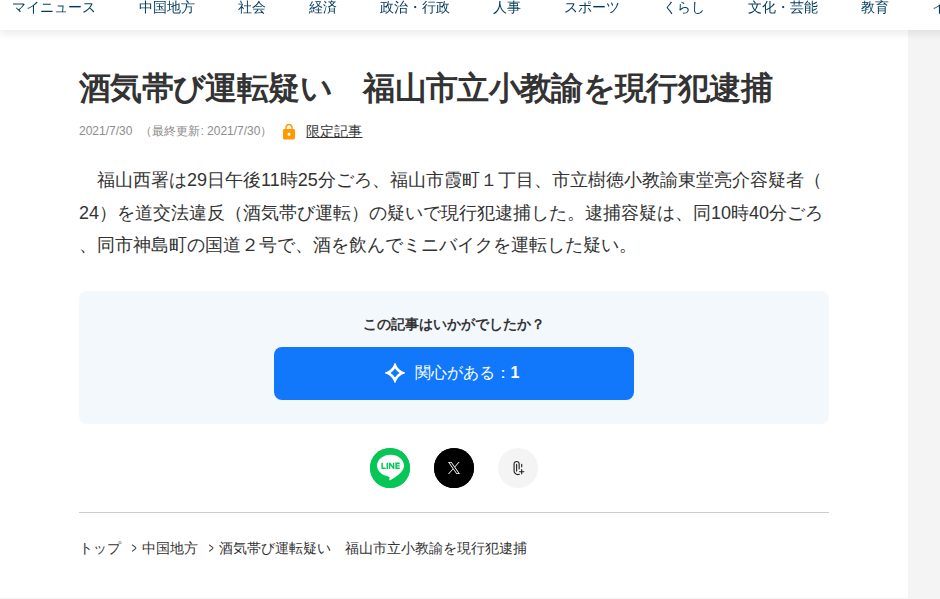Click the sparkle icon on the 関心がある button
Image resolution: width=940 pixels, height=599 pixels.
[394, 373]
